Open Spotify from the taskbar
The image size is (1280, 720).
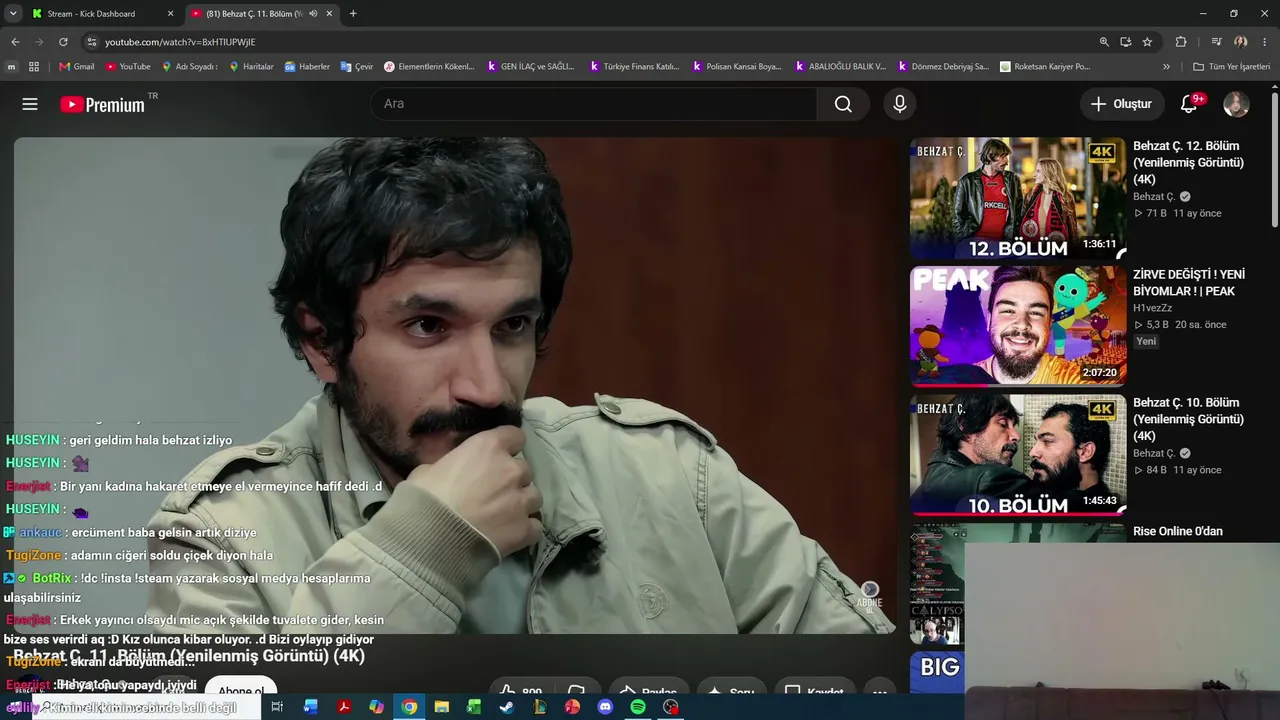[638, 707]
